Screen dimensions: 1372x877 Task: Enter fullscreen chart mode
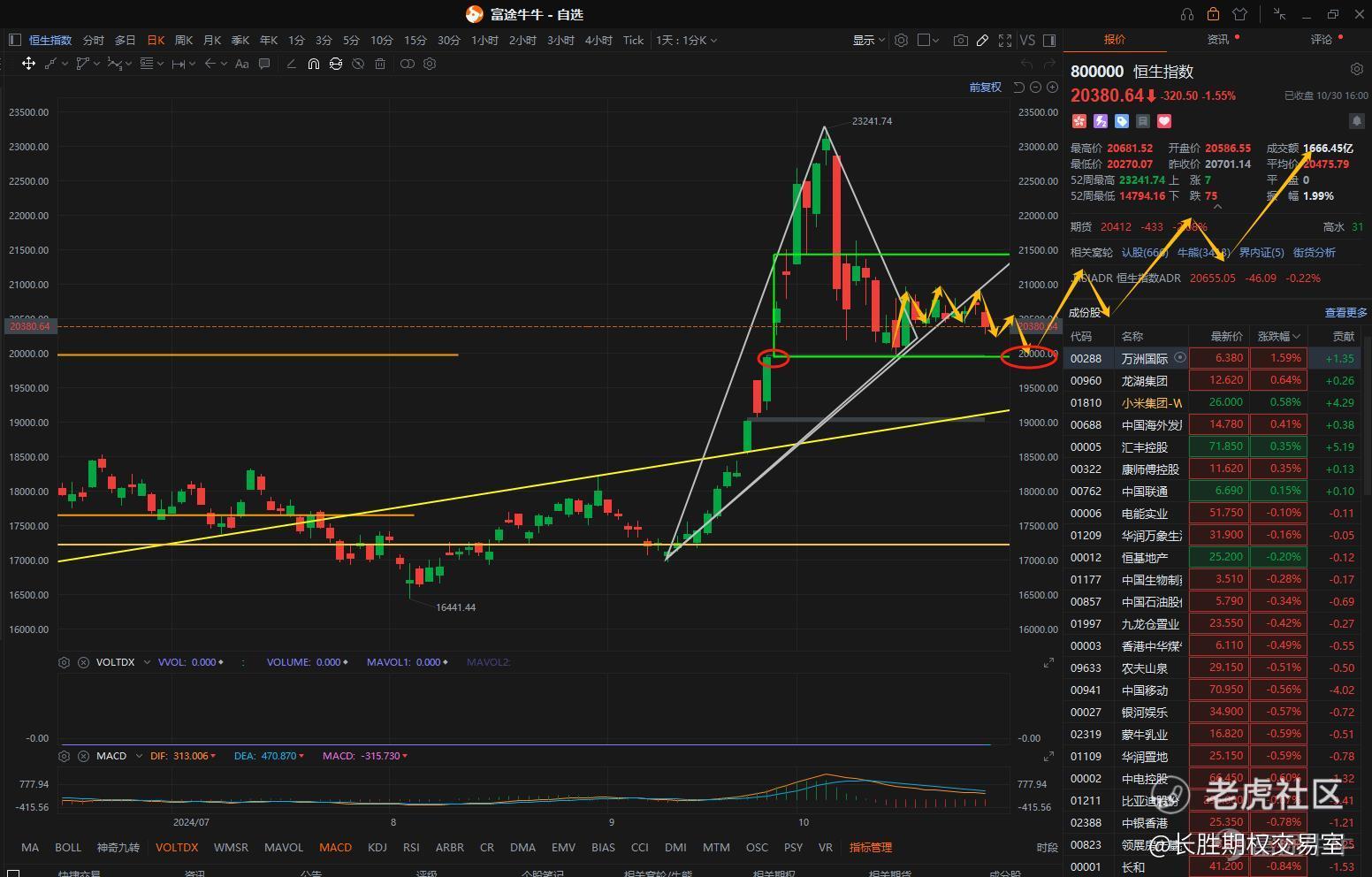[1004, 40]
